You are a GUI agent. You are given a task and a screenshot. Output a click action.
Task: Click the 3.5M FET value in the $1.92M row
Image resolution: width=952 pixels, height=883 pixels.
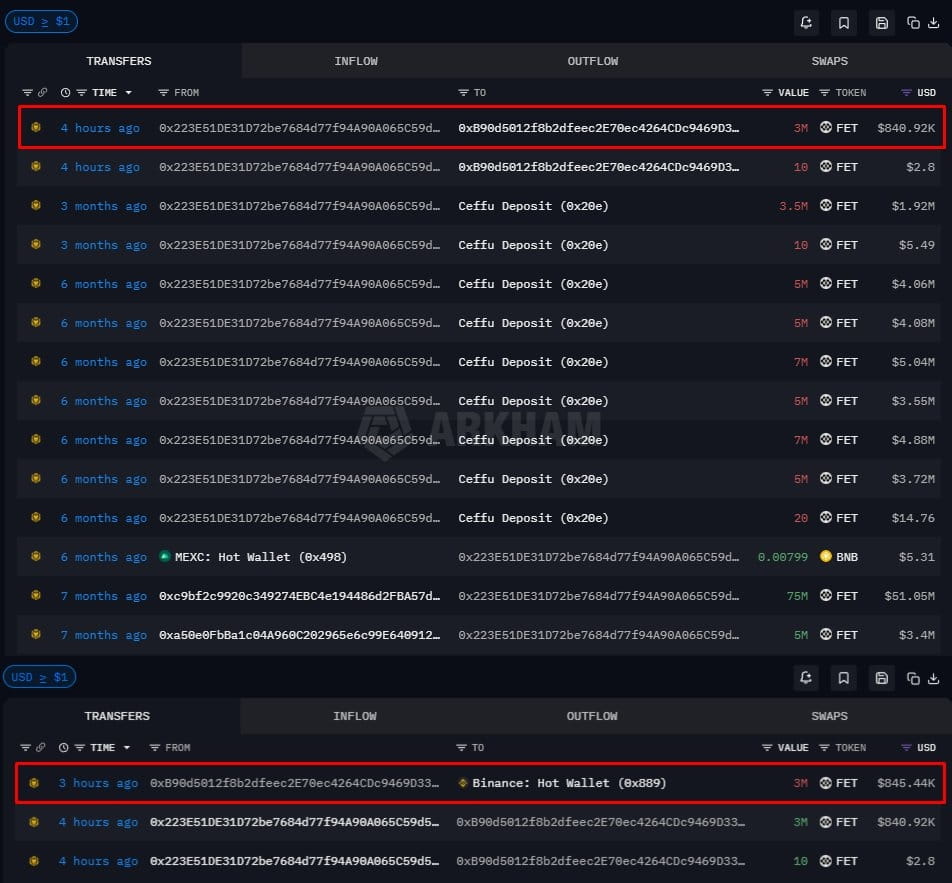coord(794,206)
